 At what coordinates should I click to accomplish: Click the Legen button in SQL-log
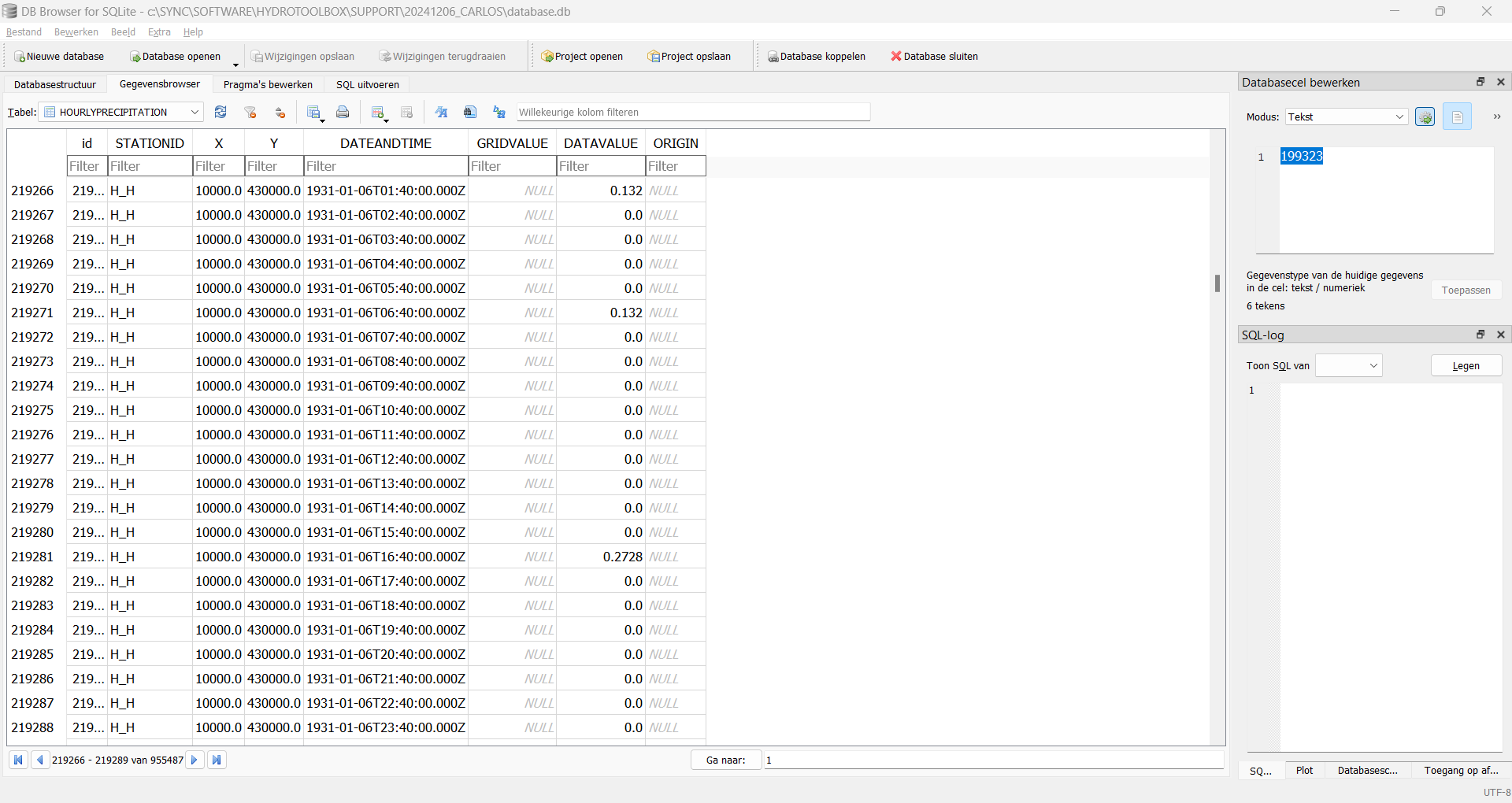click(1466, 365)
